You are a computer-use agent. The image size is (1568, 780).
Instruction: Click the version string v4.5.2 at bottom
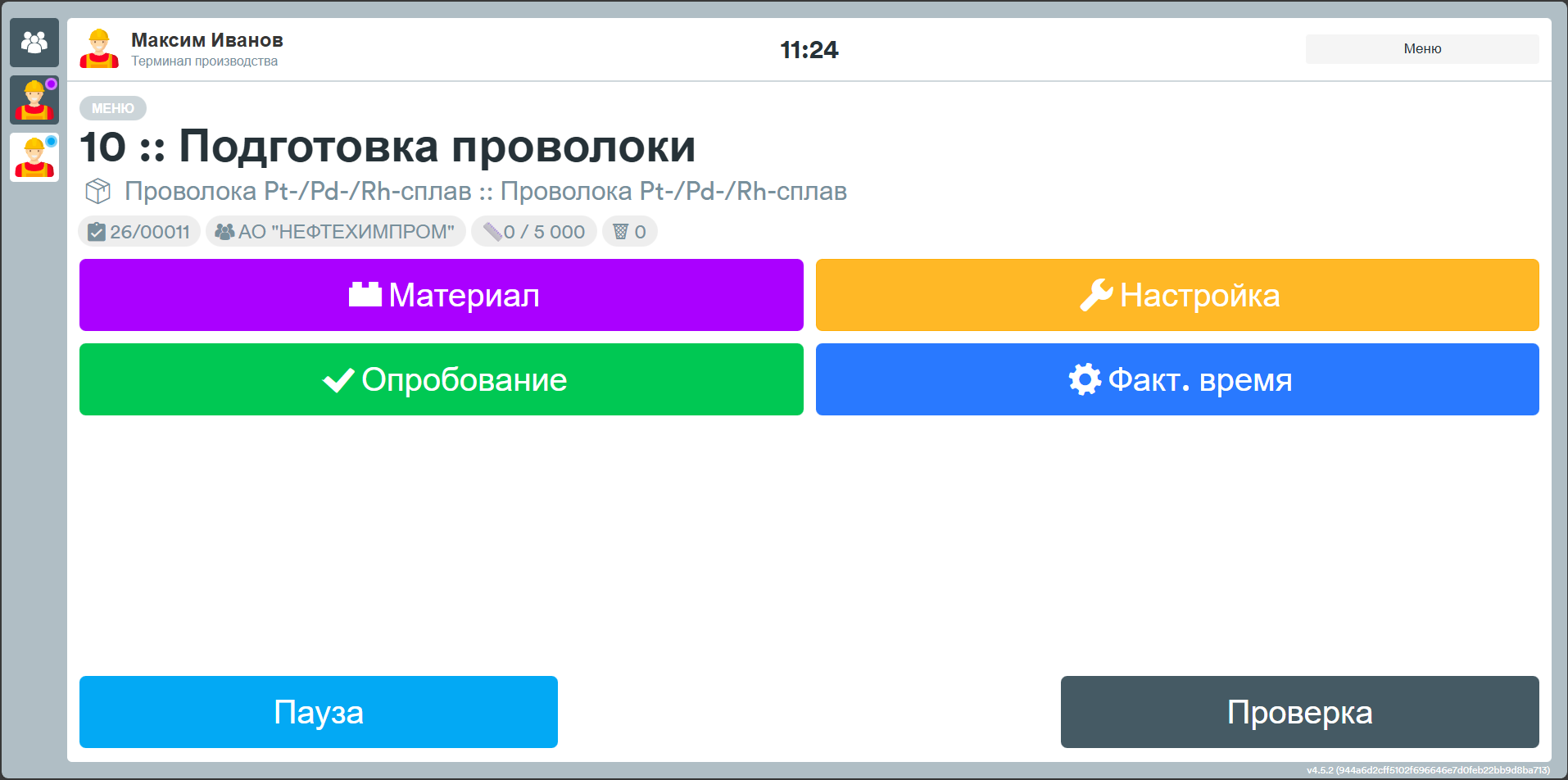[x=1428, y=770]
